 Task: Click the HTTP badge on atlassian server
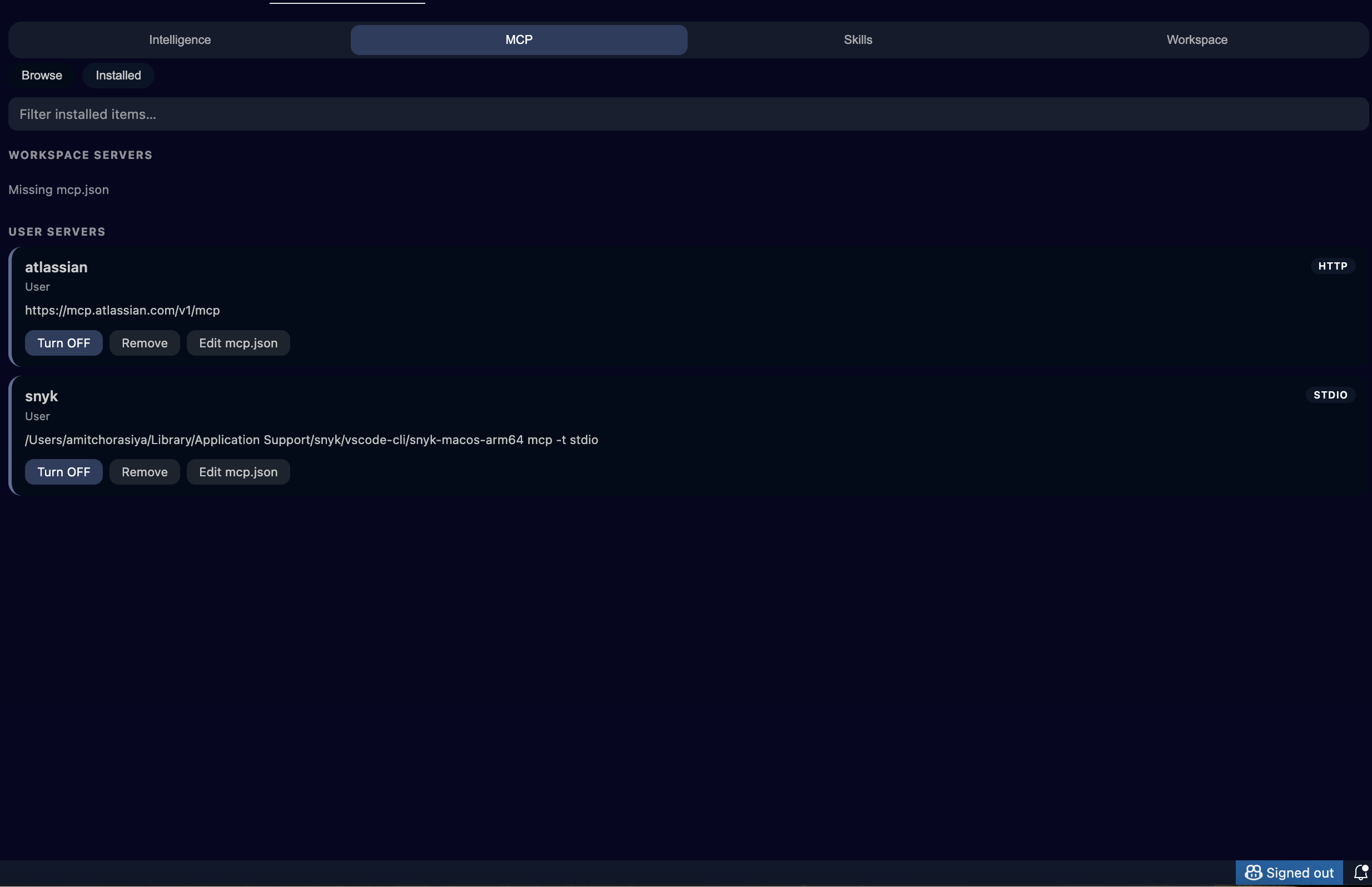(1333, 266)
